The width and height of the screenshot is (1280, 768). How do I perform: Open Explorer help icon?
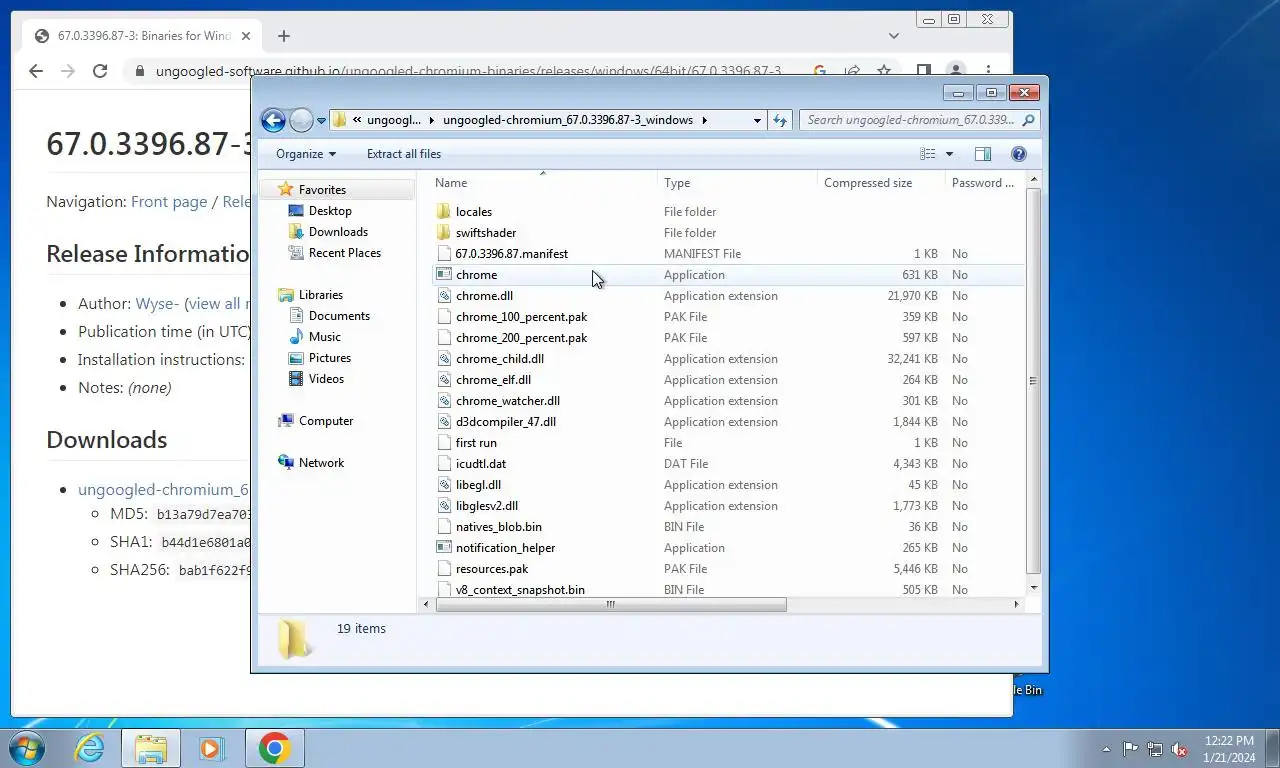[x=1019, y=154]
